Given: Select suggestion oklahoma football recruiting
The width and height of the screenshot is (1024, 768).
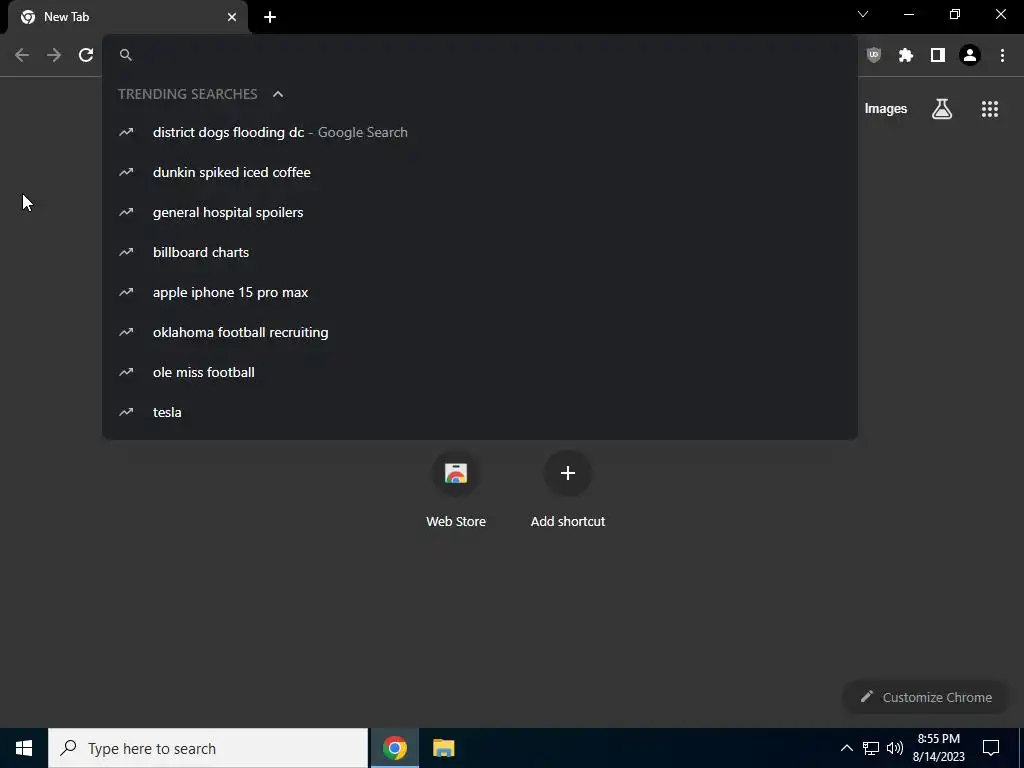Looking at the screenshot, I should (x=480, y=332).
